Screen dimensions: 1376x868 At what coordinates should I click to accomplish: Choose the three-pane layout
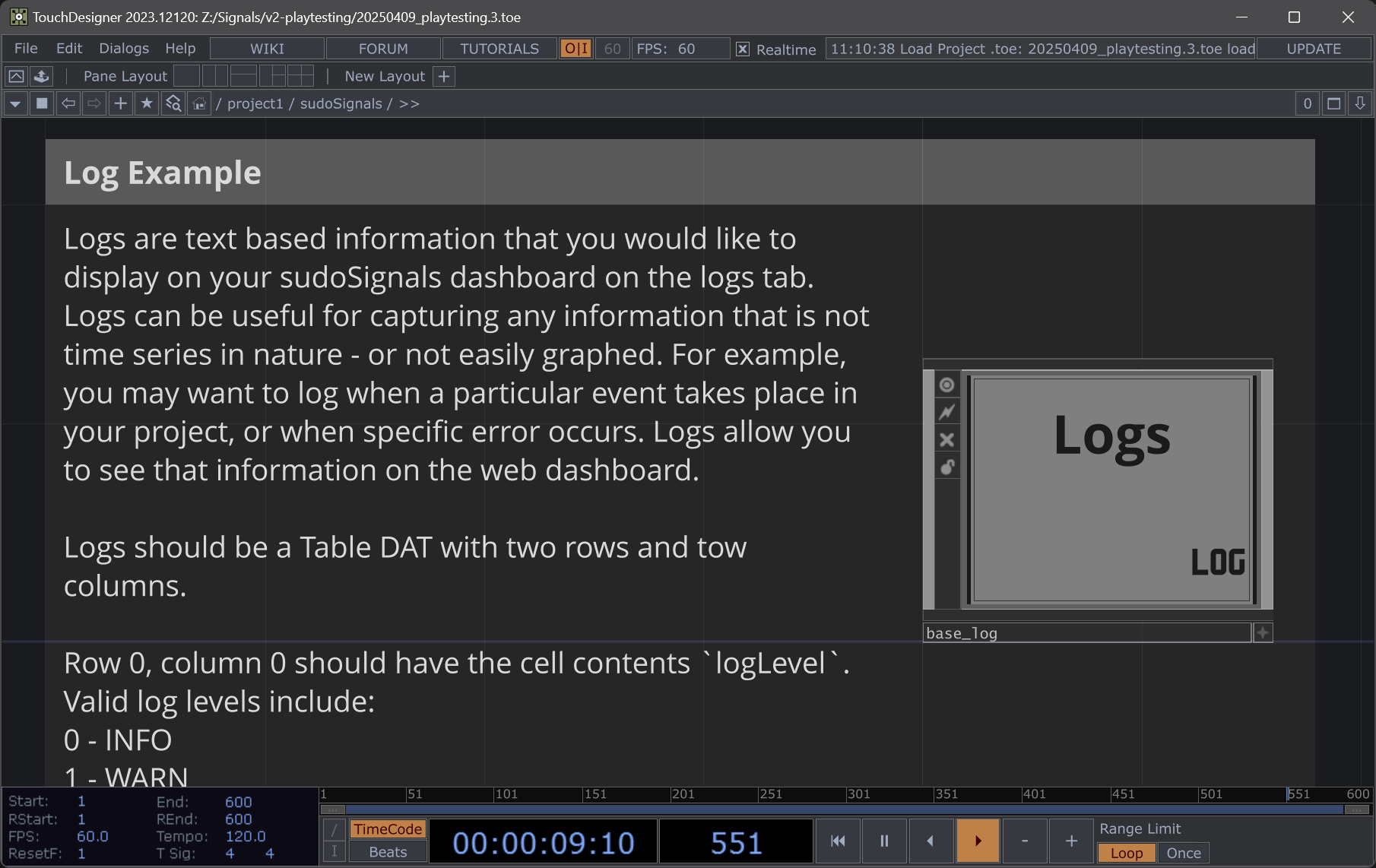pyautogui.click(x=272, y=76)
